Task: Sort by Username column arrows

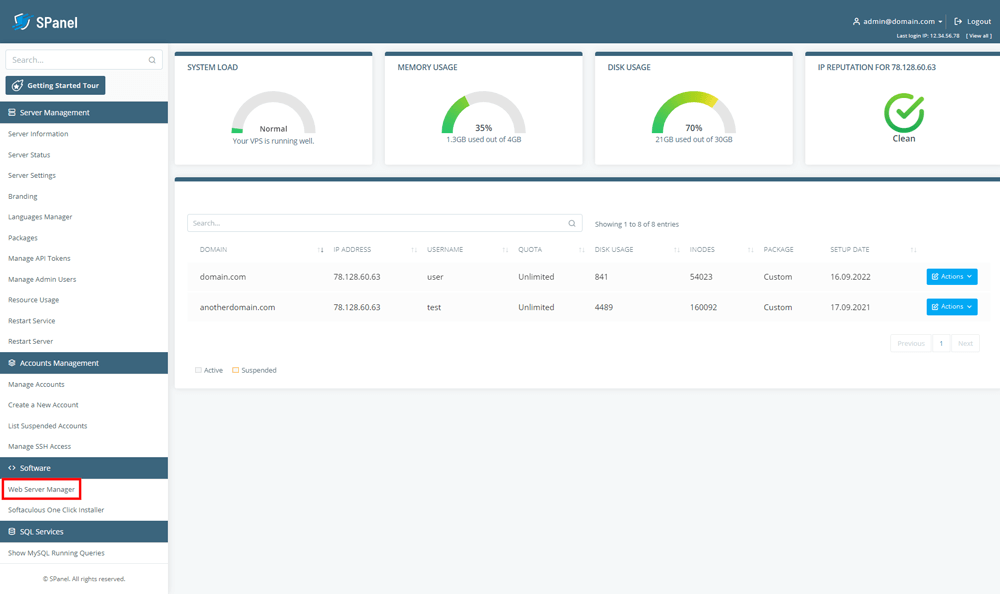Action: coord(505,250)
